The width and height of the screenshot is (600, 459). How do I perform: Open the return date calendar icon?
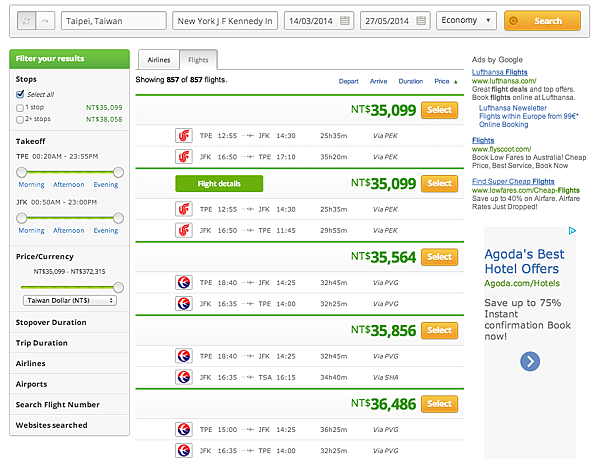[421, 21]
